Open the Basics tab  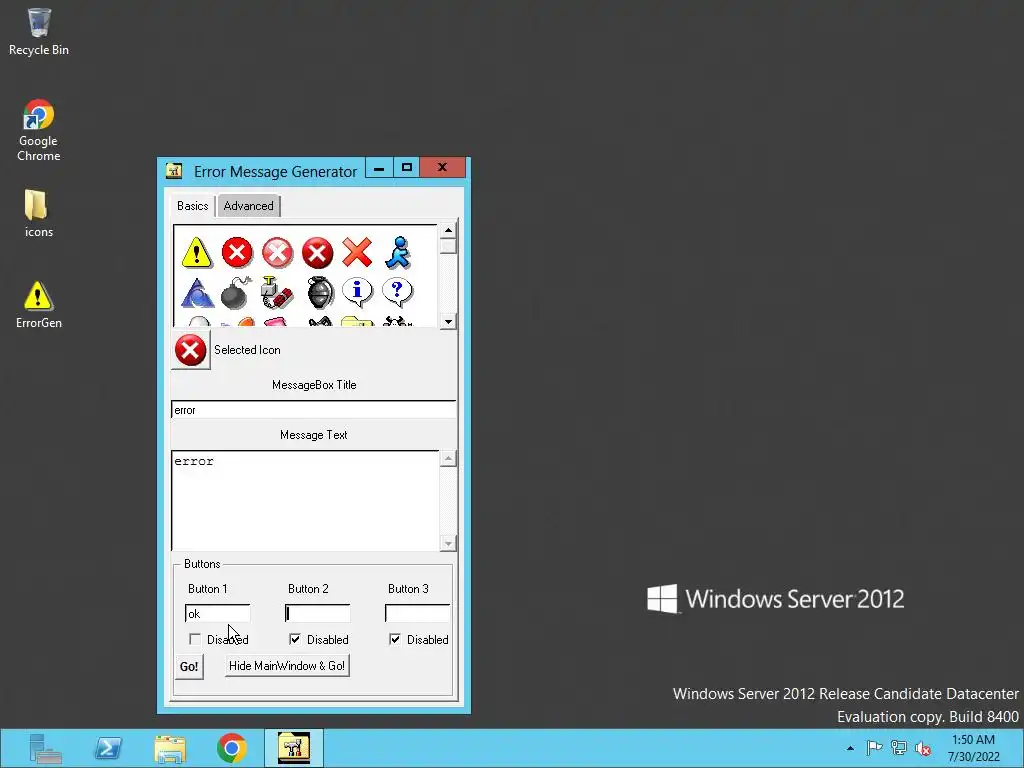coord(193,206)
